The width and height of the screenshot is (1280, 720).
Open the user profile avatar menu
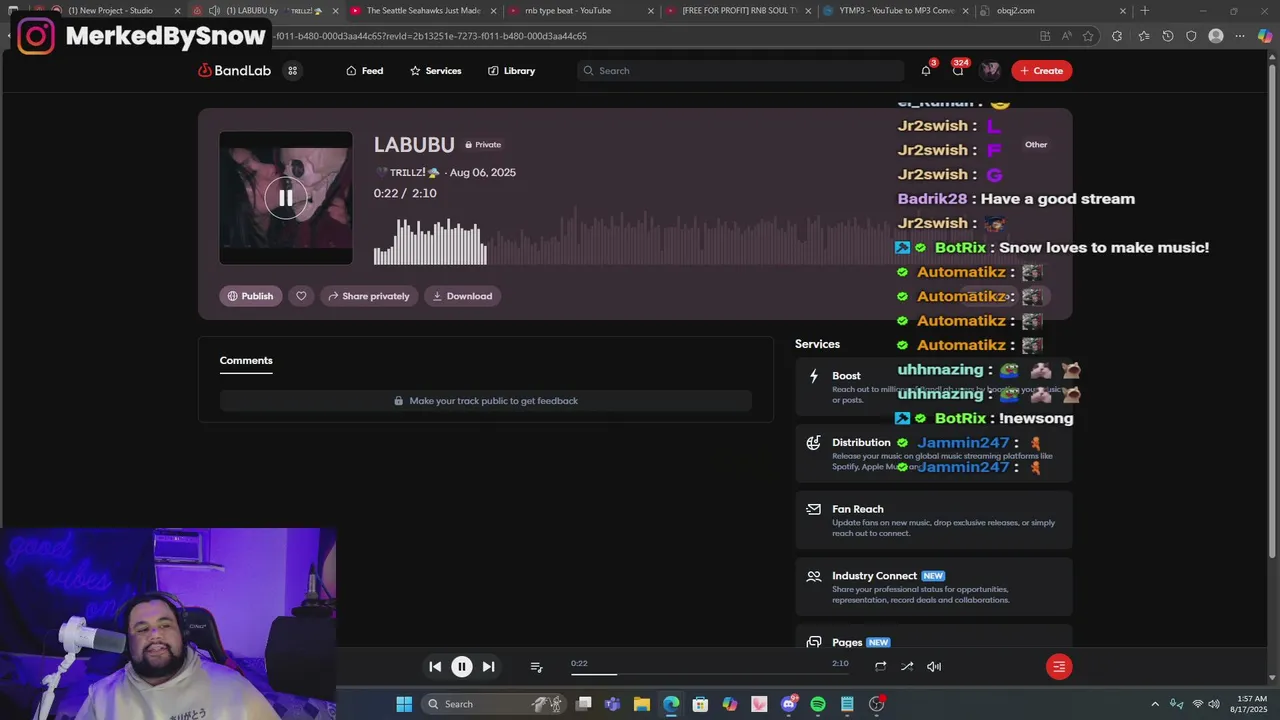click(990, 71)
